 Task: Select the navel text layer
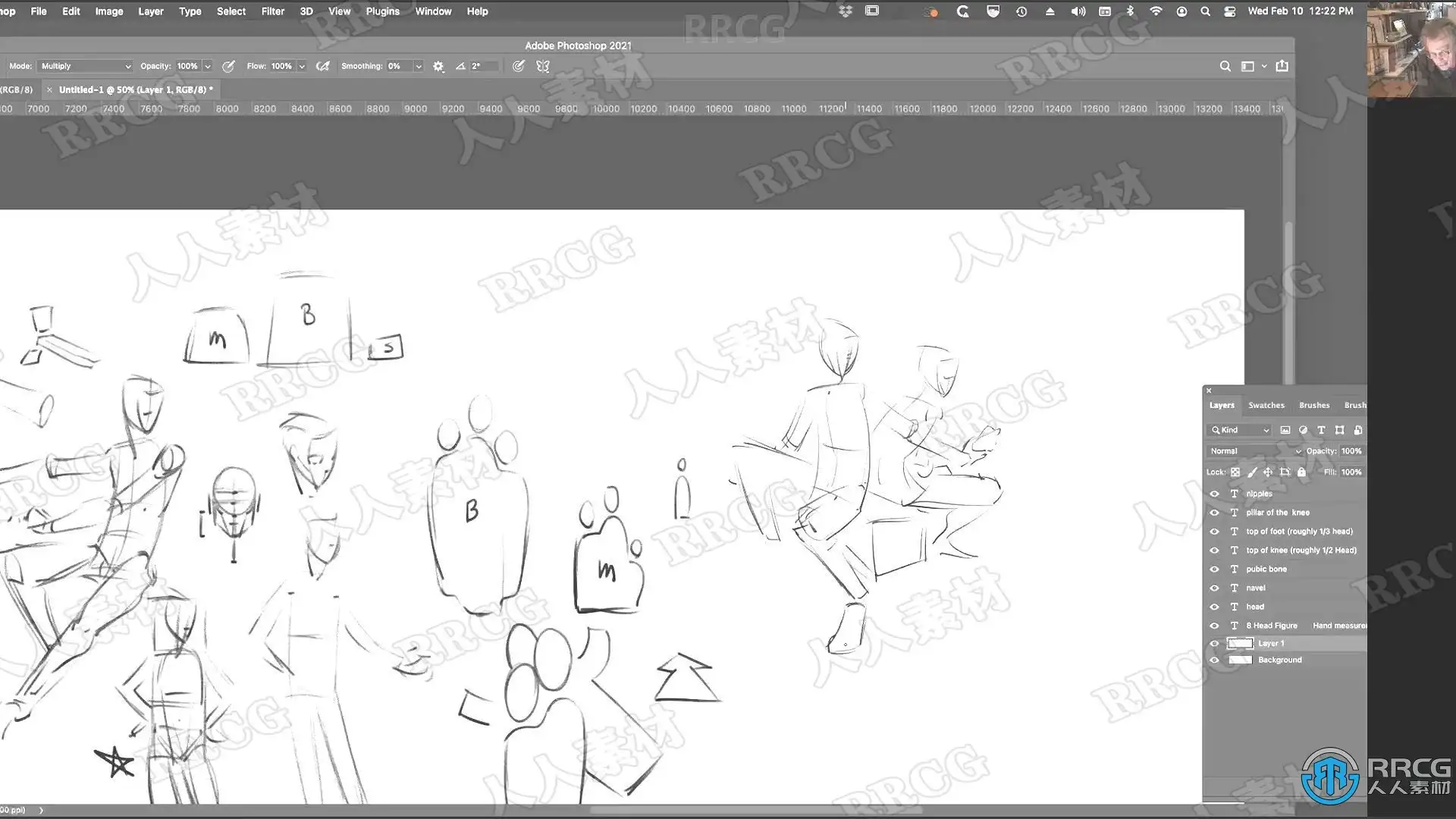(x=1256, y=588)
